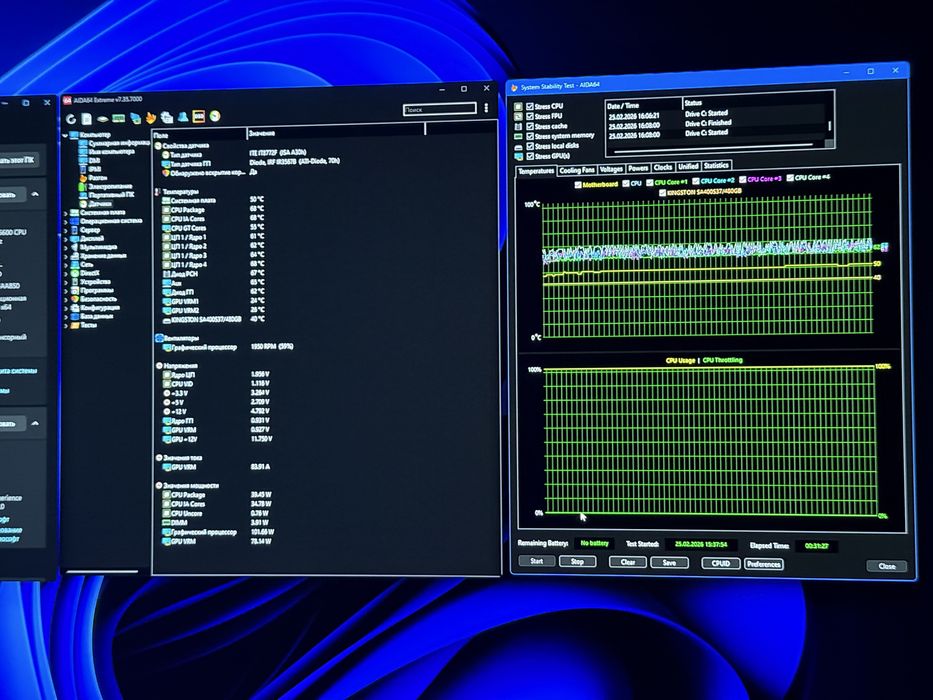Image resolution: width=933 pixels, height=700 pixels.
Task: Select Датчики (Sensors) in the AIDA64 tree
Action: click(95, 204)
